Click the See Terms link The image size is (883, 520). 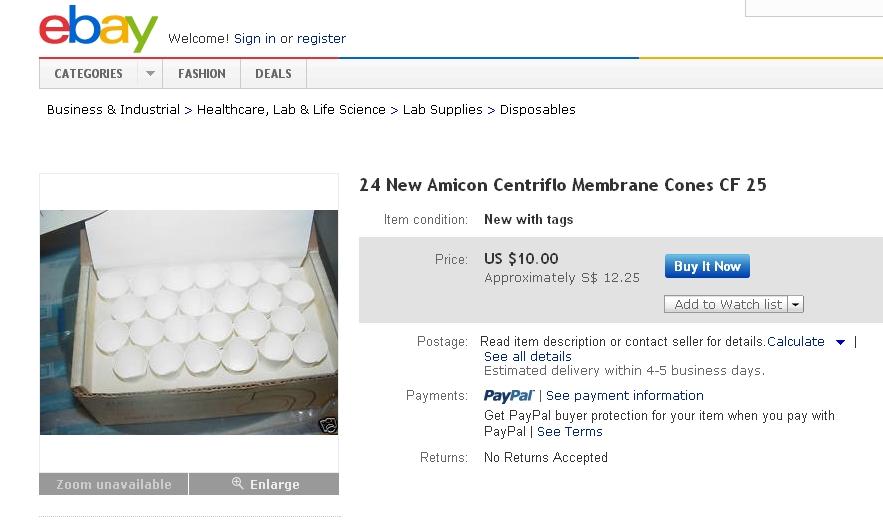(569, 432)
